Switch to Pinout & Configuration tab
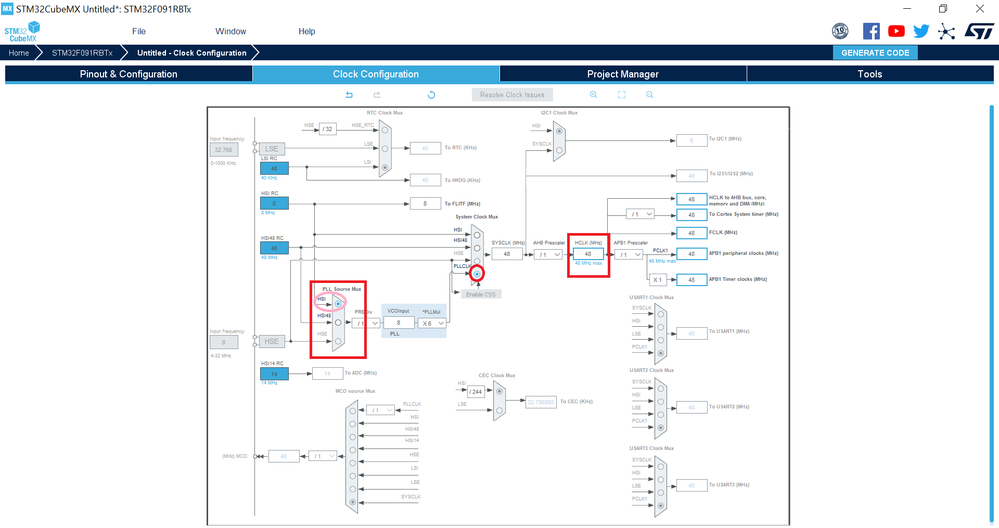 click(x=129, y=74)
